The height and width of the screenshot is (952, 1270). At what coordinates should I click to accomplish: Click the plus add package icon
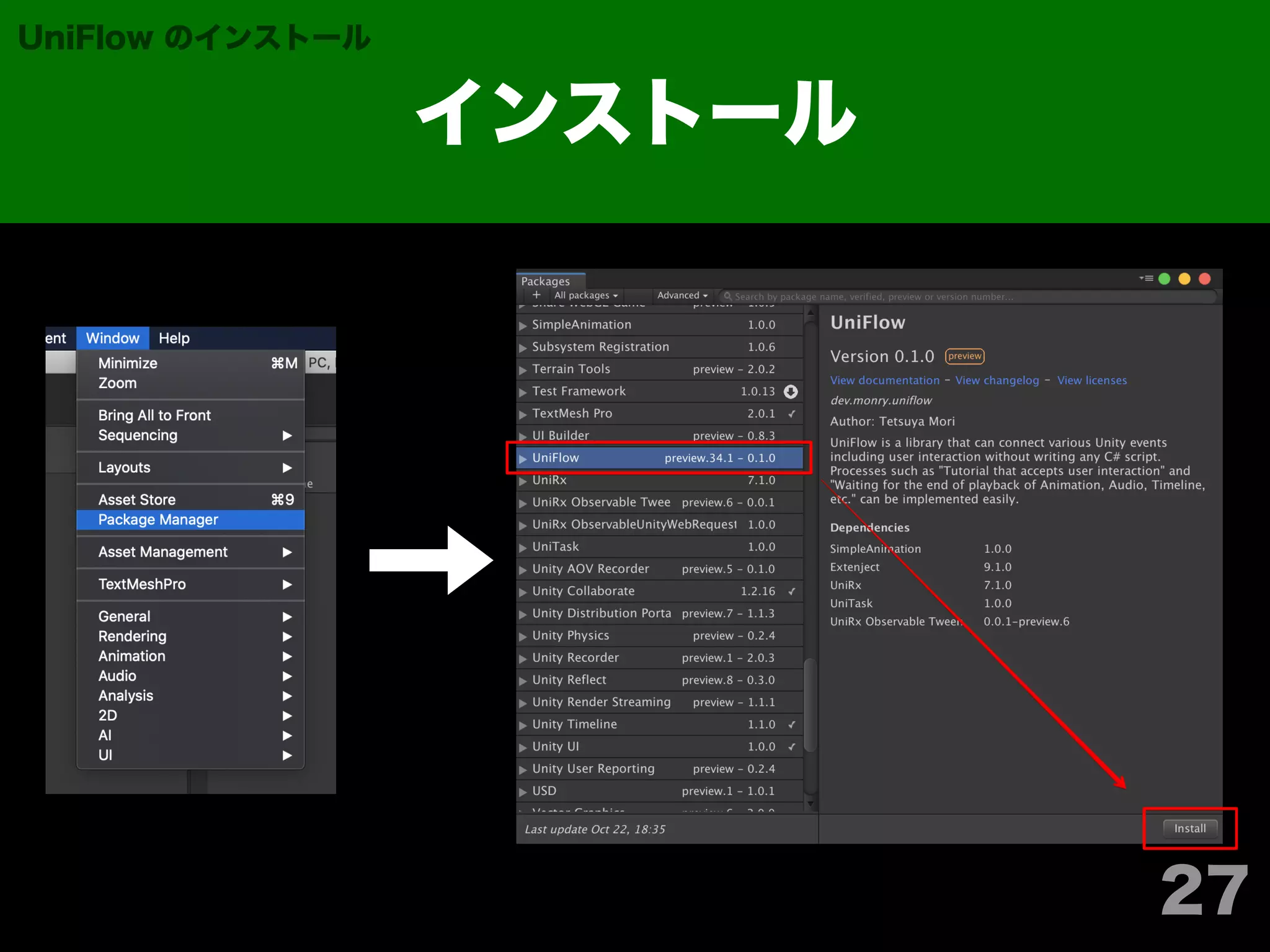pyautogui.click(x=536, y=296)
